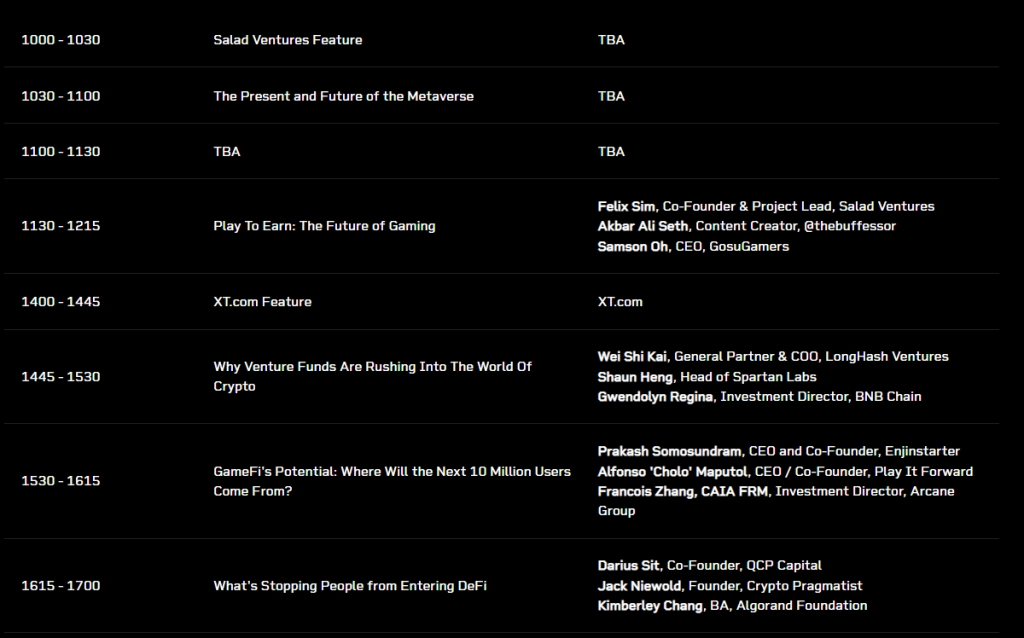Select speaker Alfonso 'Cholo' Maputol
The width and height of the screenshot is (1024, 638).
[x=672, y=471]
